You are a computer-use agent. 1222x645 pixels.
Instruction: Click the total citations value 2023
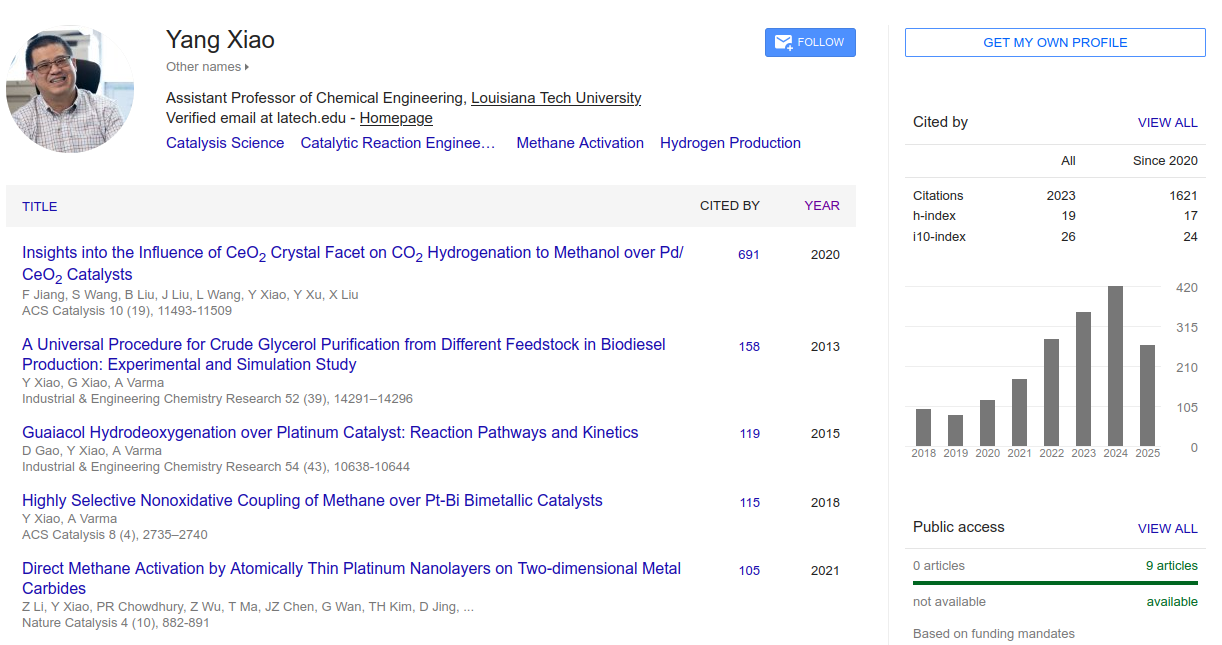[x=1061, y=196]
